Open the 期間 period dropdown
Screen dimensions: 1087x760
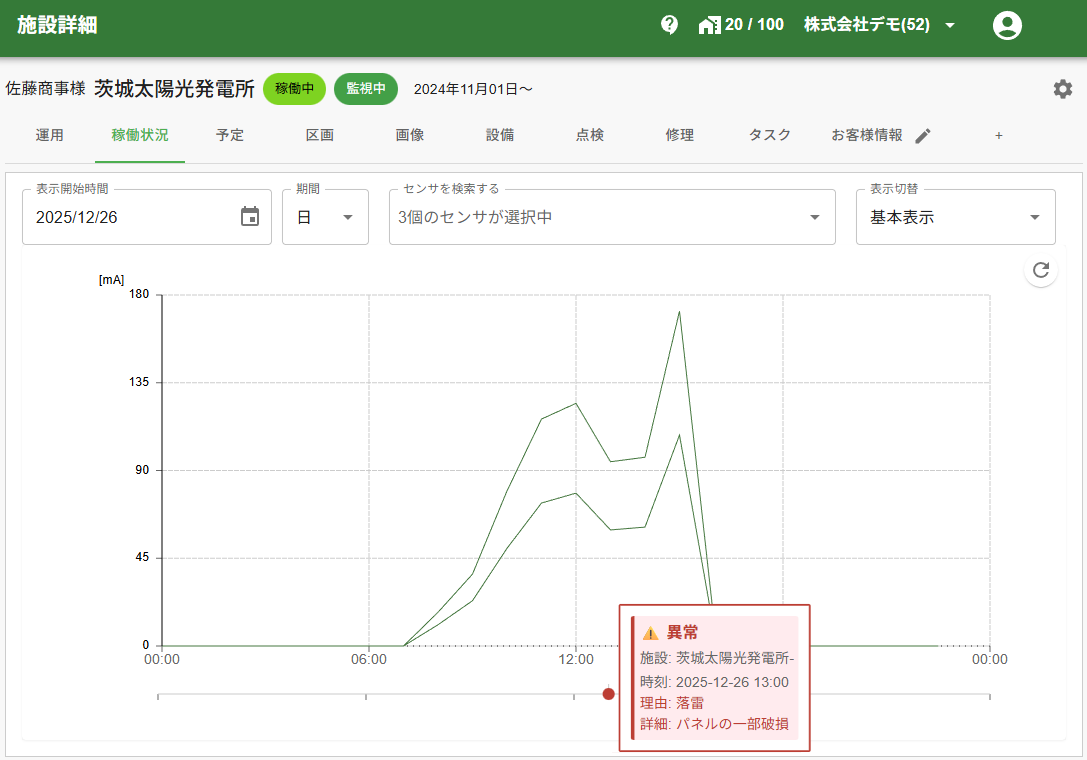[325, 217]
